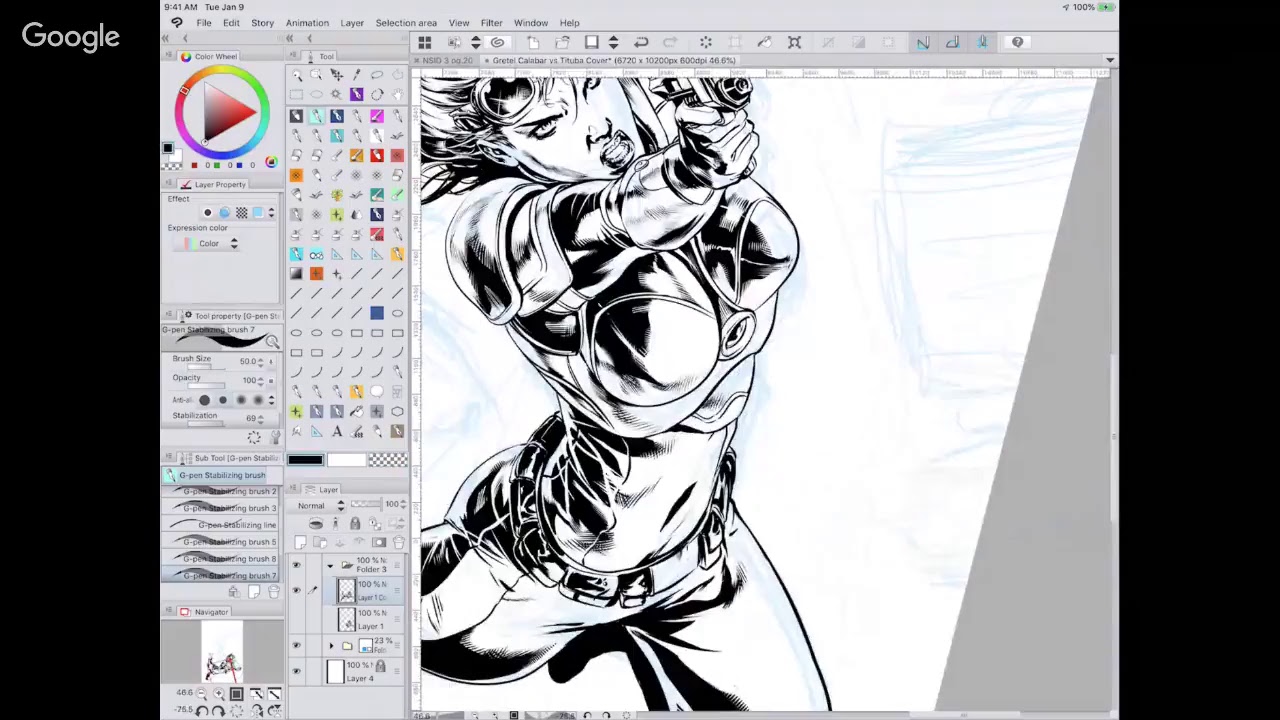The height and width of the screenshot is (720, 1280).
Task: Toggle visibility of the 23% folder layer
Action: pyautogui.click(x=296, y=646)
